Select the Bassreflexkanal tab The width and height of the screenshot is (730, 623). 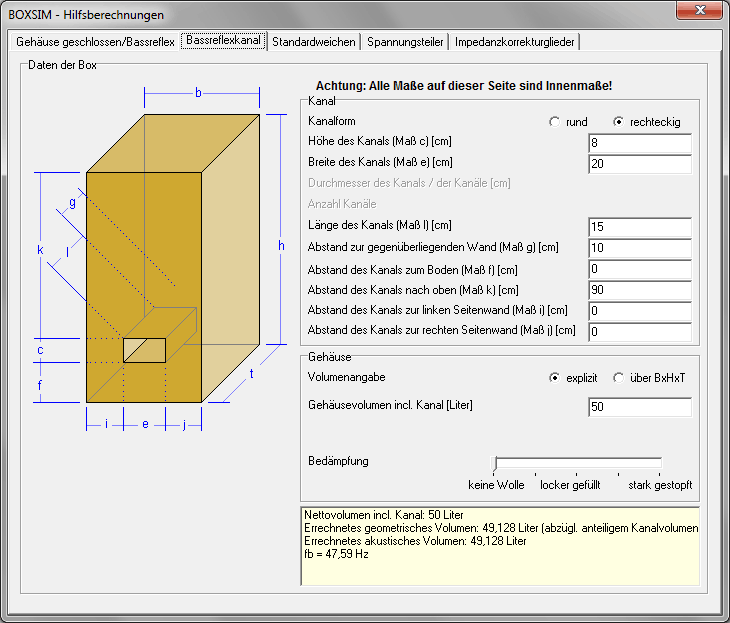223,41
